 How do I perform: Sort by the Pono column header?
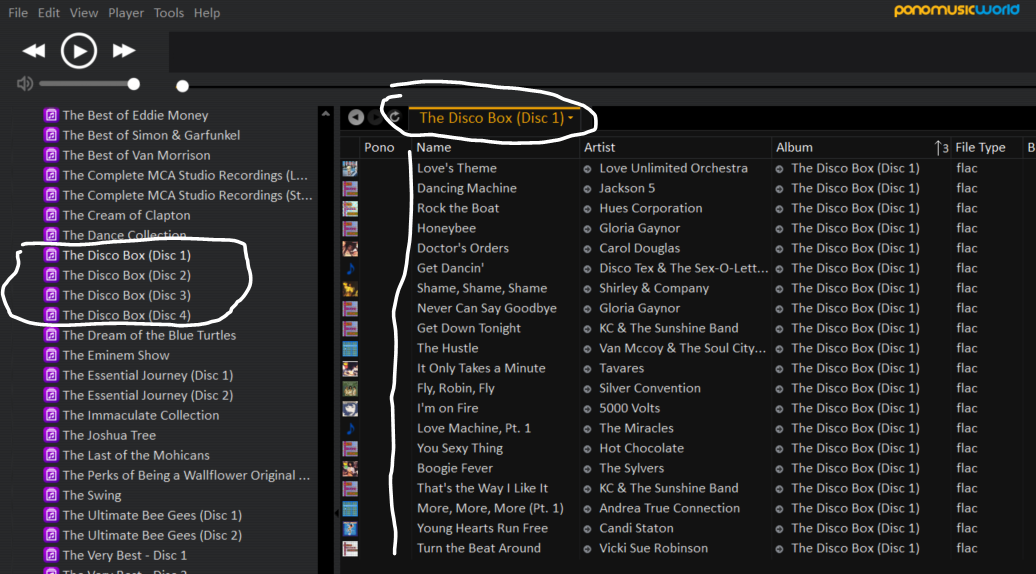pos(379,147)
